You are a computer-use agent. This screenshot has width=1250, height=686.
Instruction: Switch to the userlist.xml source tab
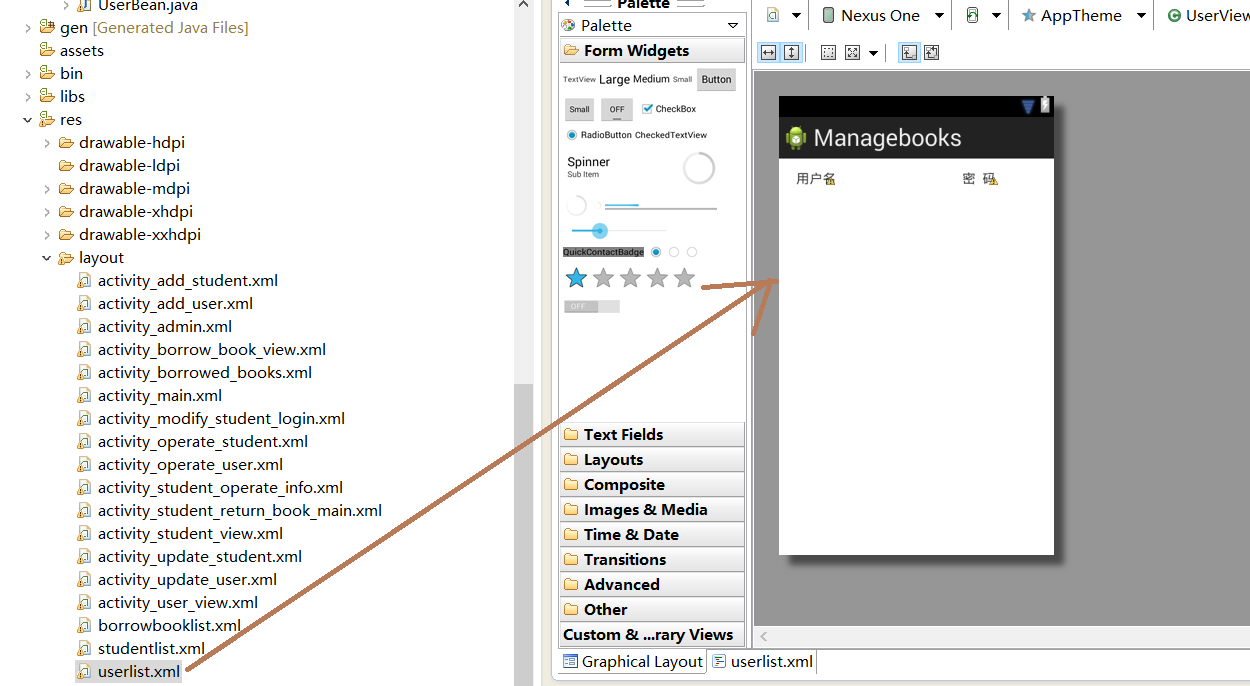tap(762, 661)
